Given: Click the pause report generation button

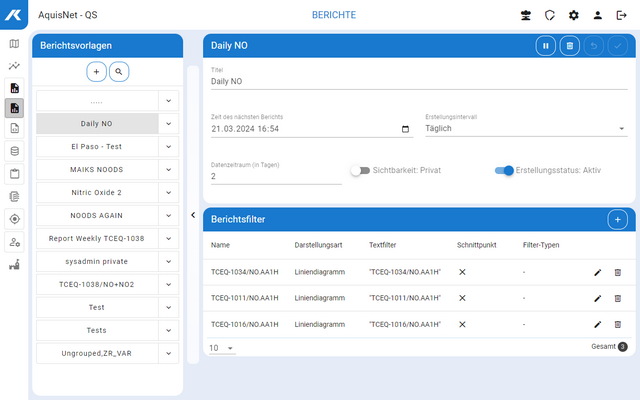Looking at the screenshot, I should pyautogui.click(x=546, y=46).
